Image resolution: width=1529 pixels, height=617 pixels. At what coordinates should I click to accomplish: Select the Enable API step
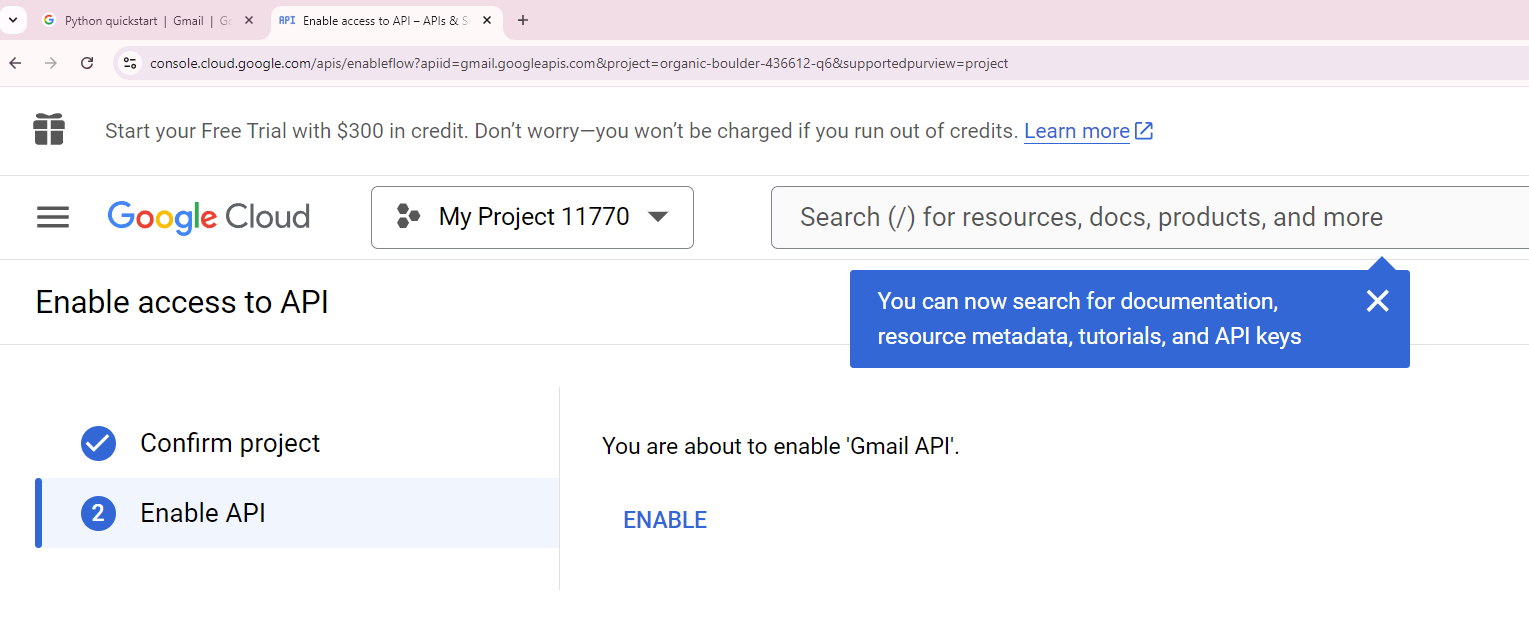[x=203, y=513]
